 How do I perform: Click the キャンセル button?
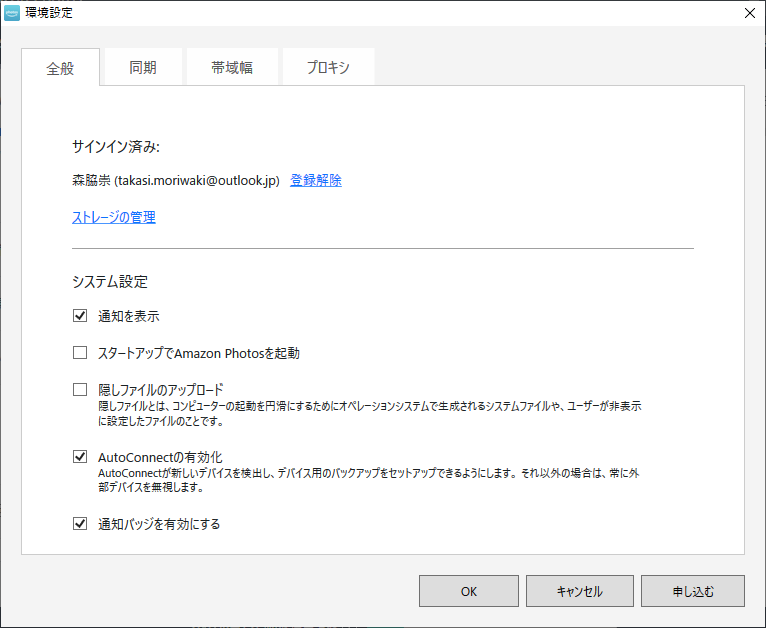coord(579,591)
